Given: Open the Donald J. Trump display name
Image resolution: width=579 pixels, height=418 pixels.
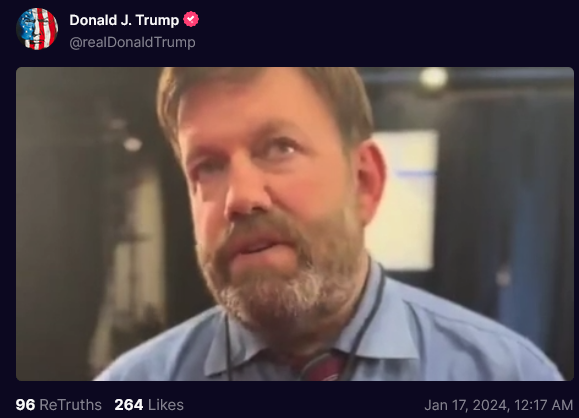Looking at the screenshot, I should click(124, 20).
